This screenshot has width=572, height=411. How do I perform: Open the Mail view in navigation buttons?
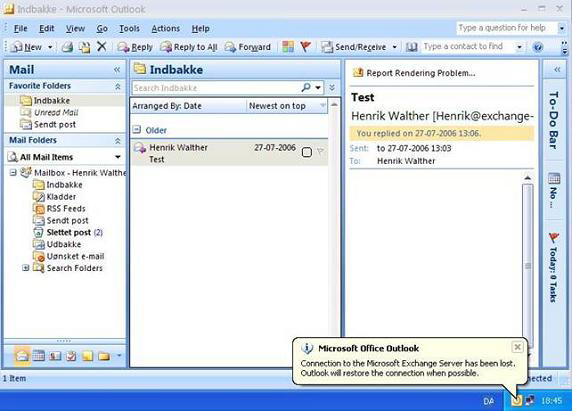point(22,355)
